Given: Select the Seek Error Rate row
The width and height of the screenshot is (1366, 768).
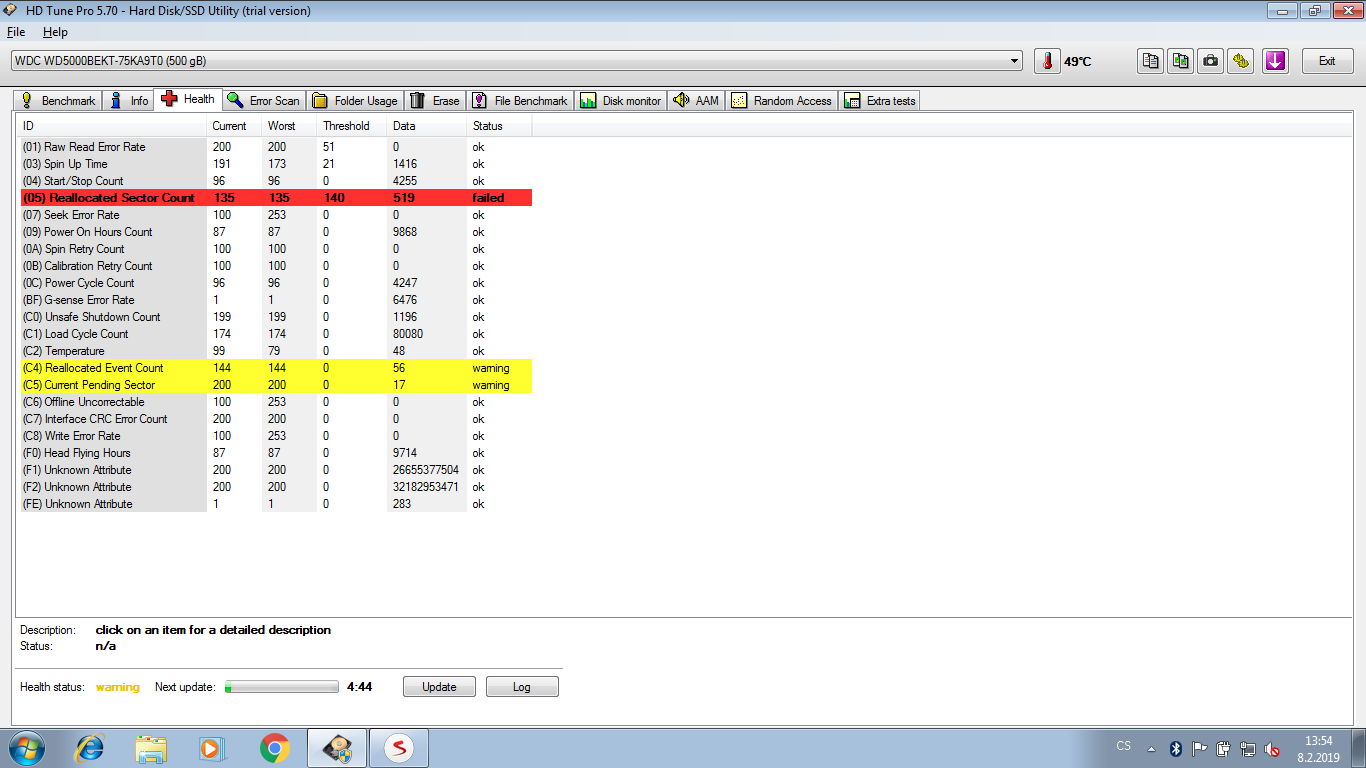Looking at the screenshot, I should click(274, 215).
